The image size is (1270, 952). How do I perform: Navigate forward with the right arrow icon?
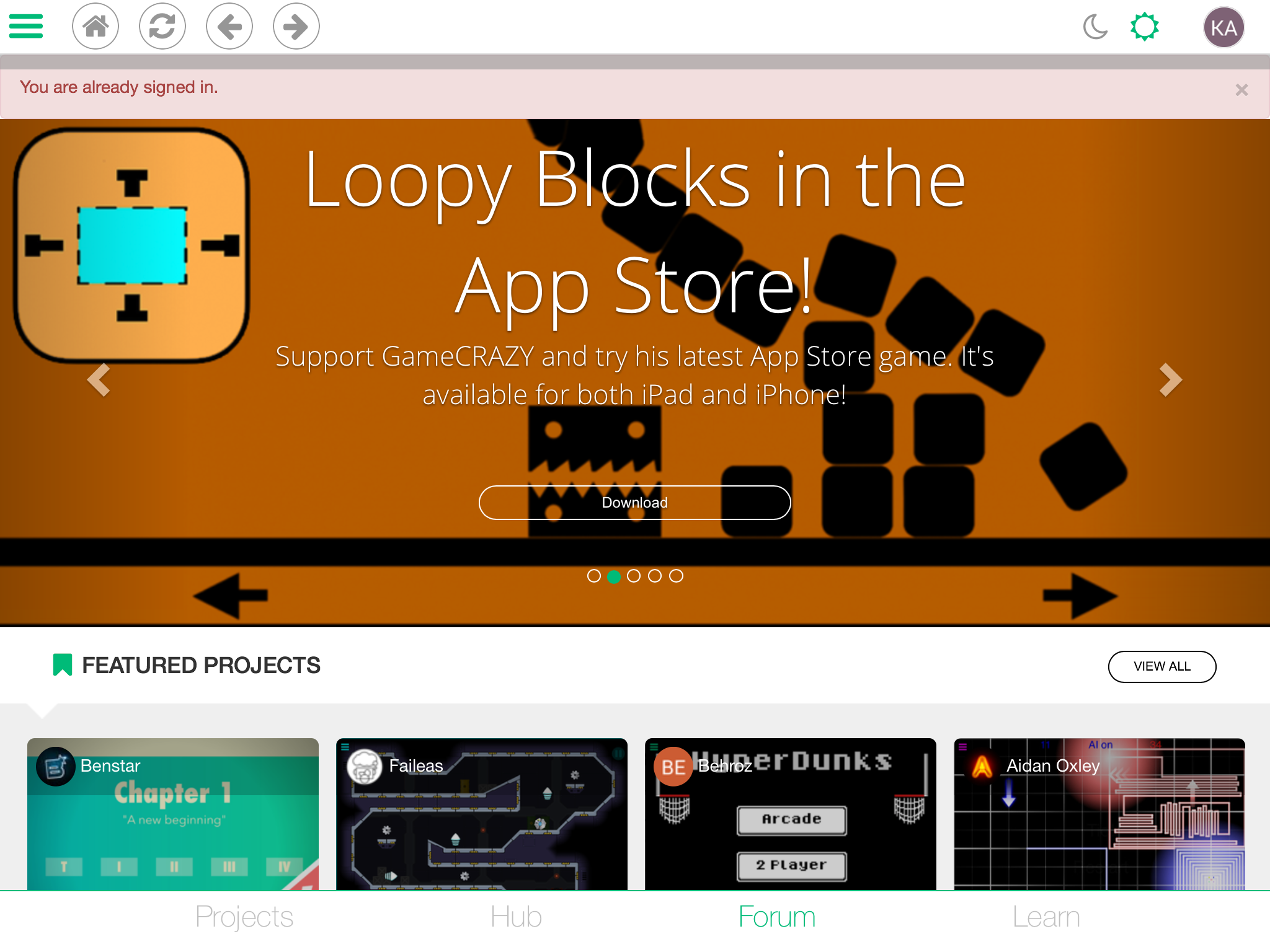point(296,26)
